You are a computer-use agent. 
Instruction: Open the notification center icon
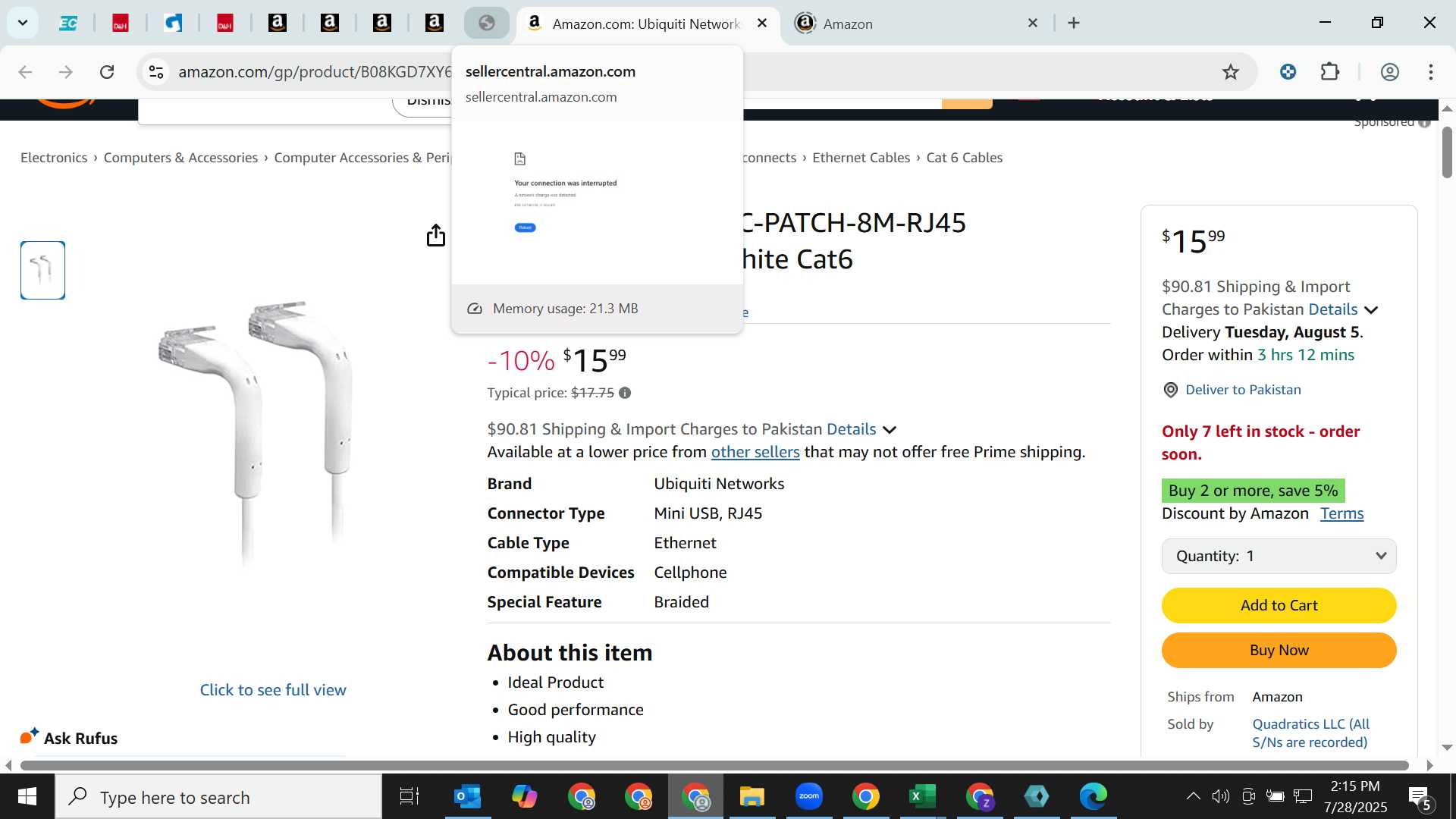[1420, 797]
